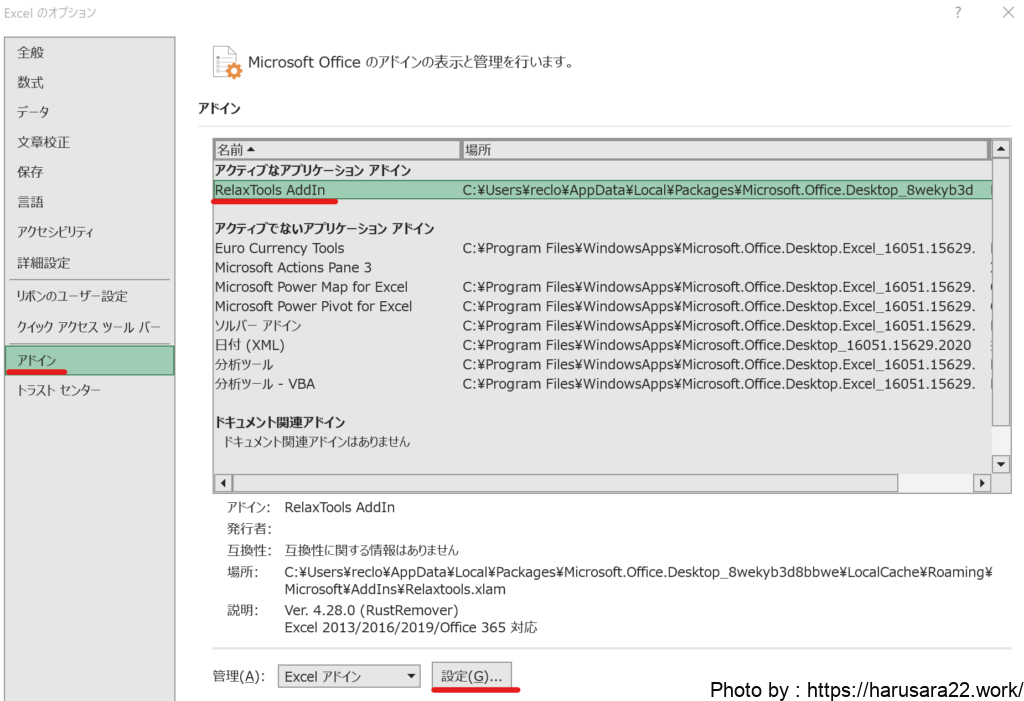Select the アドイン category in sidebar

[89, 360]
